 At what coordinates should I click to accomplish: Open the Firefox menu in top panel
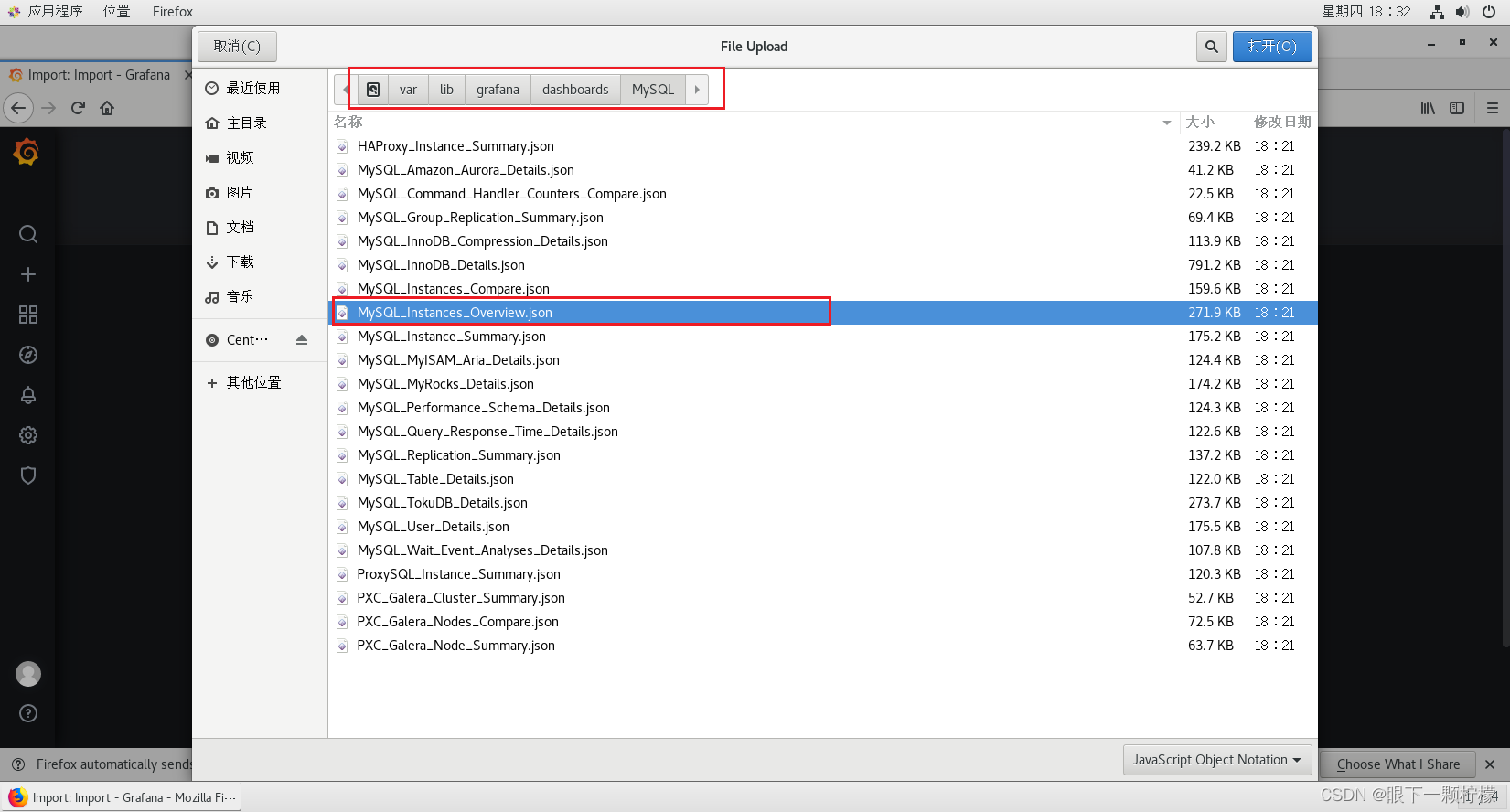173,12
